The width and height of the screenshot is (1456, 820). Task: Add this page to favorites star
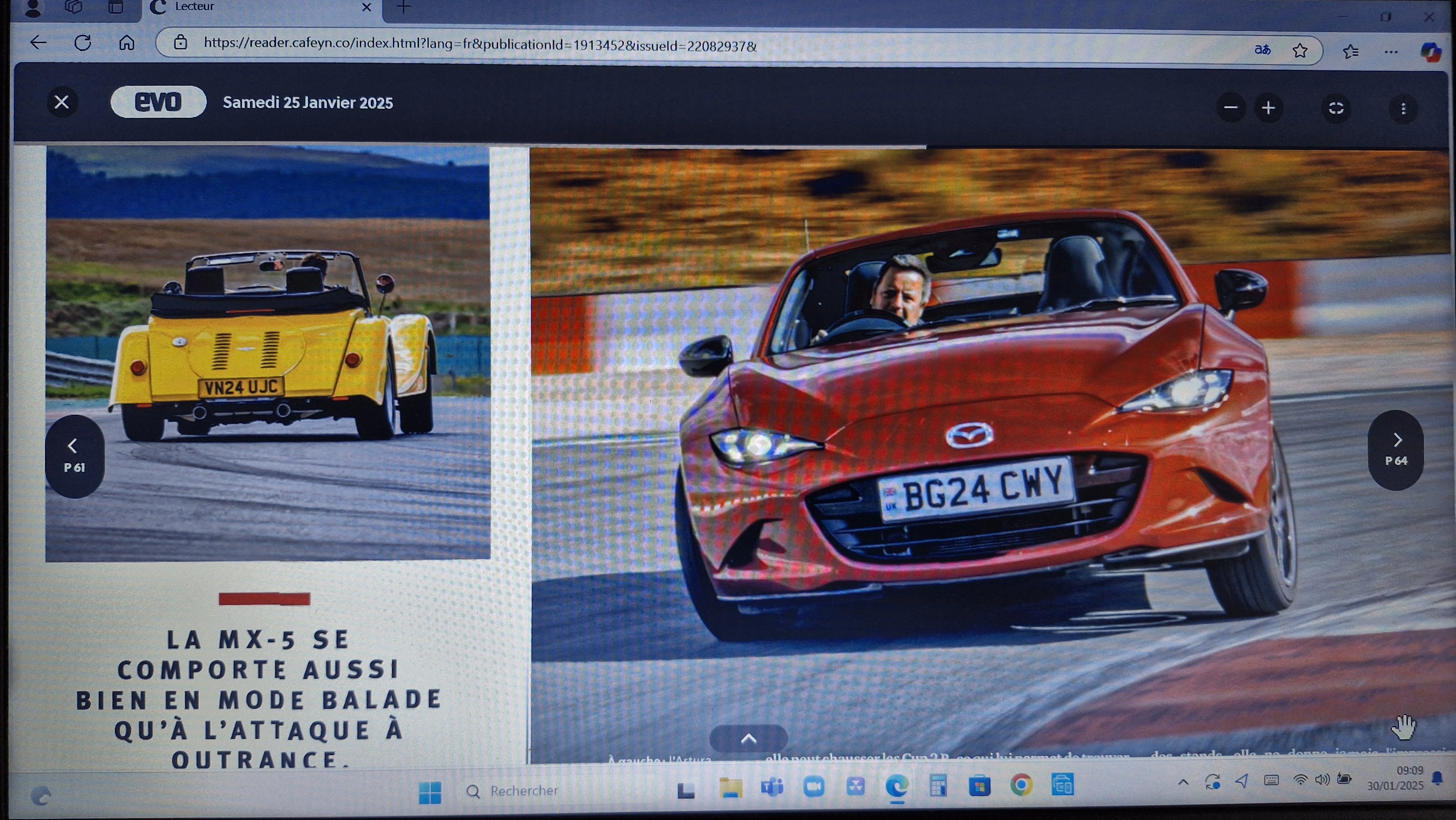(1300, 51)
